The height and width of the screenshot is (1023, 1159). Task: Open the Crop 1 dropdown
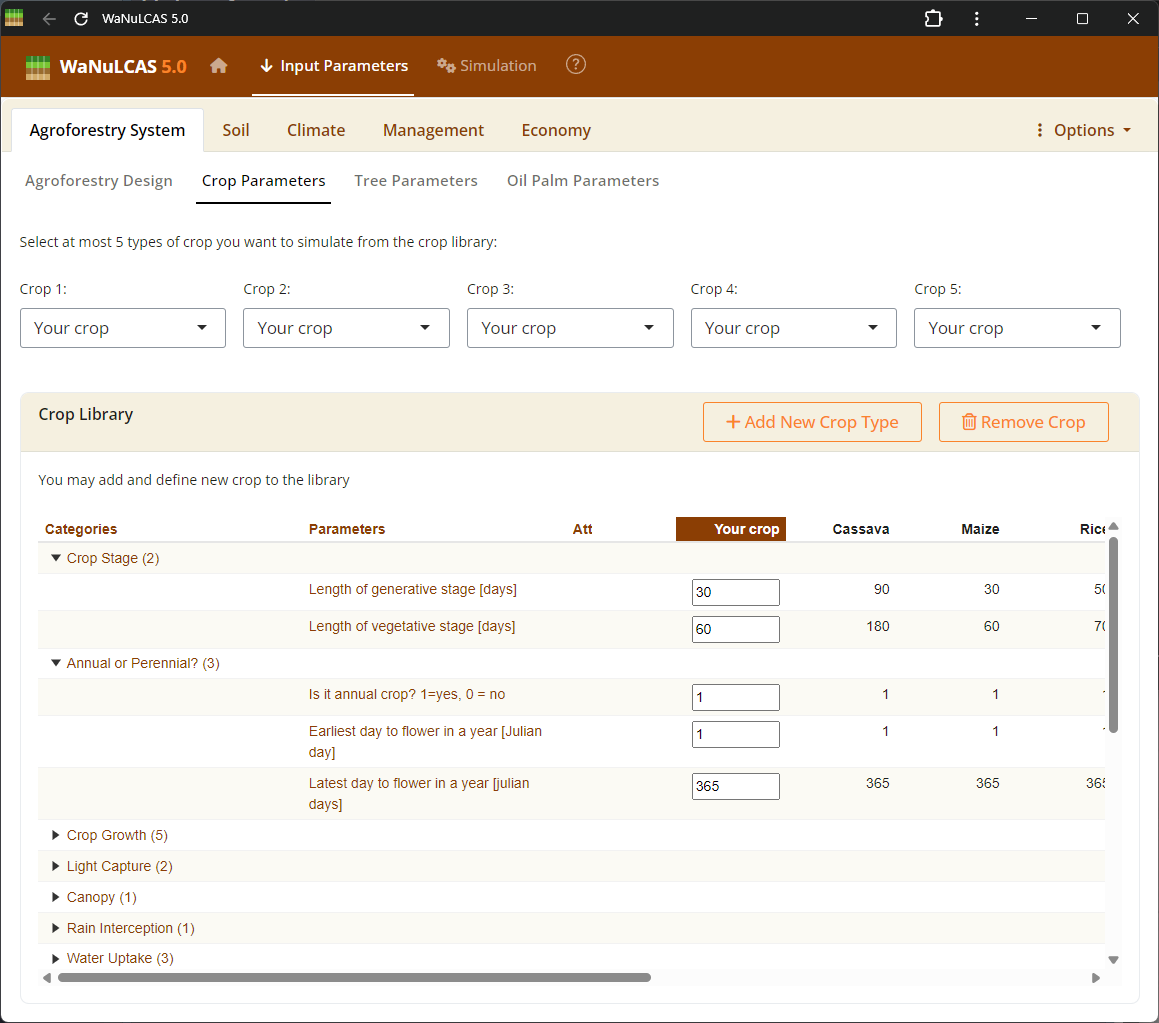(x=123, y=328)
